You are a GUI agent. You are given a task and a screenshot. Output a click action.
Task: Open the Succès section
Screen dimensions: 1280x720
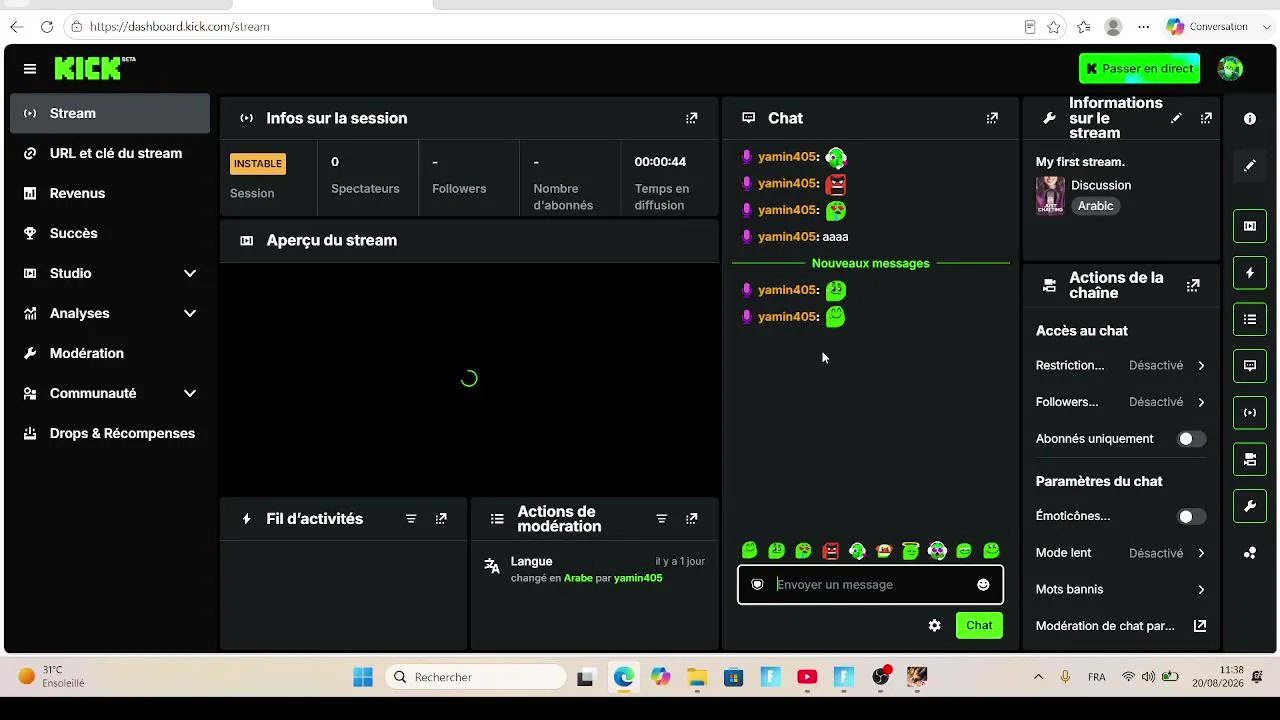pyautogui.click(x=110, y=234)
